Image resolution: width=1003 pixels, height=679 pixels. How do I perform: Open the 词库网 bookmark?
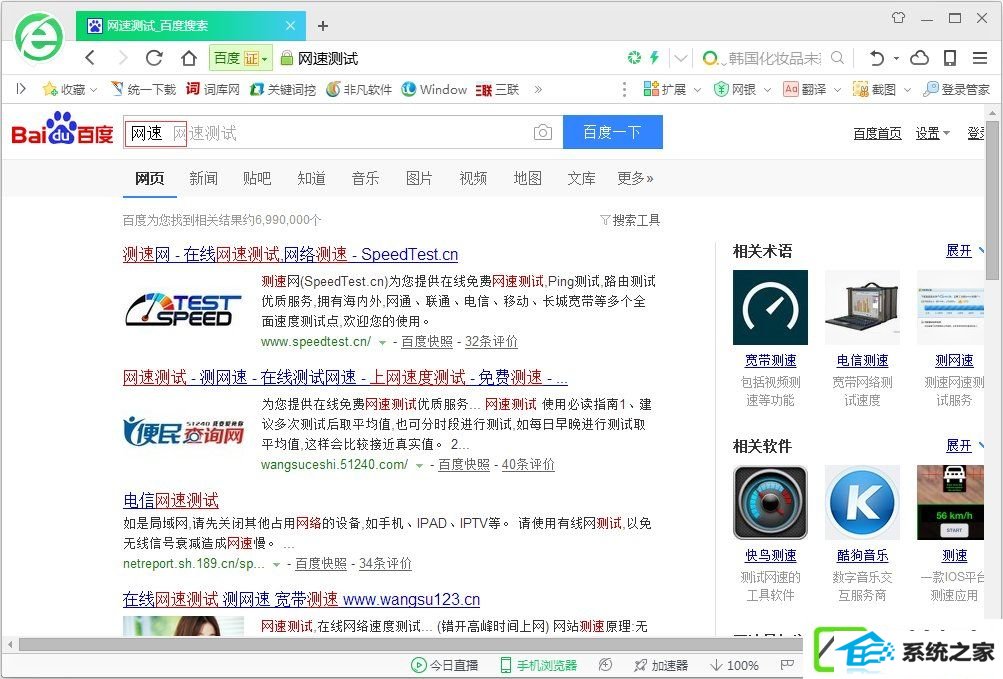[x=213, y=90]
